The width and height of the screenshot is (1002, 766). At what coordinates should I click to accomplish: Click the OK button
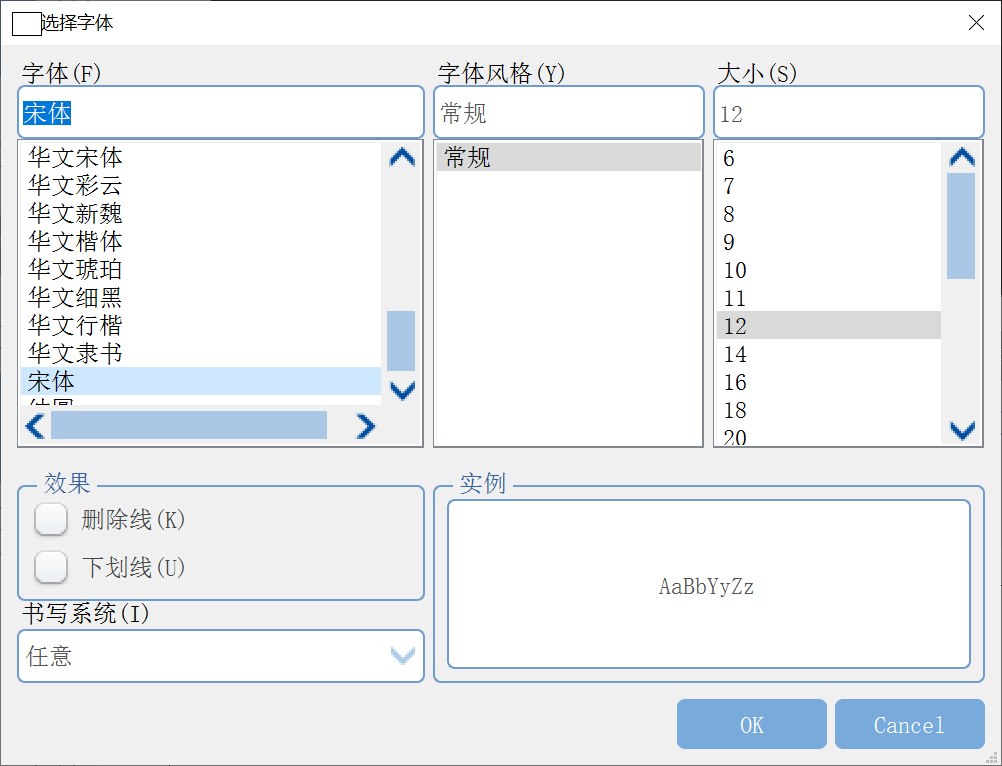click(x=751, y=724)
